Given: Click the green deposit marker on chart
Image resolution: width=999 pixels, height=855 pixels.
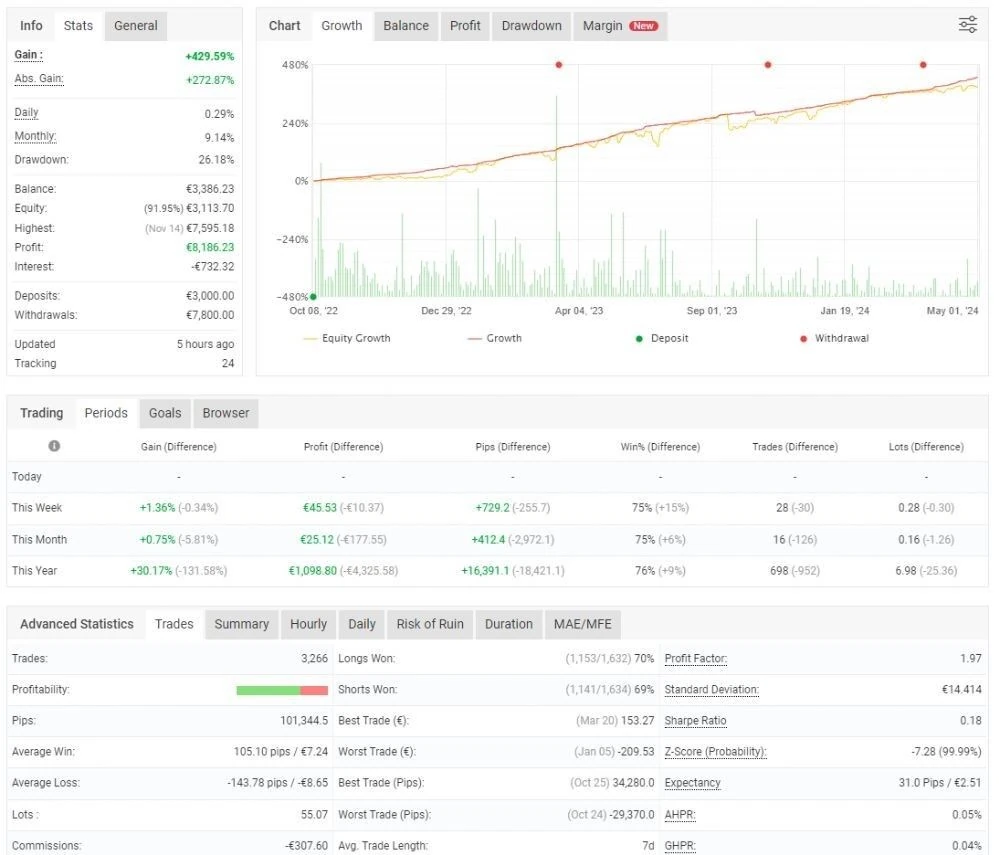Looking at the screenshot, I should click(313, 297).
